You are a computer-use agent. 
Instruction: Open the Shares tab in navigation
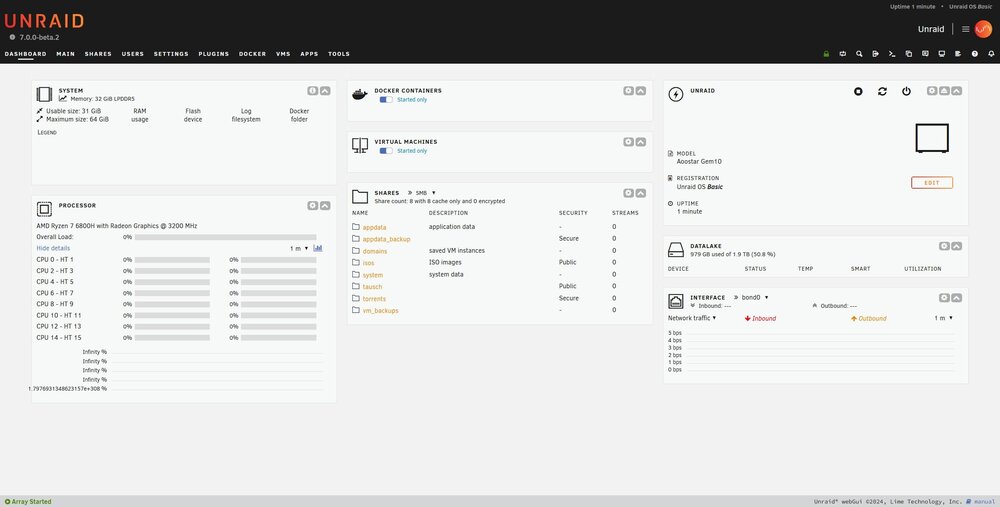98,54
